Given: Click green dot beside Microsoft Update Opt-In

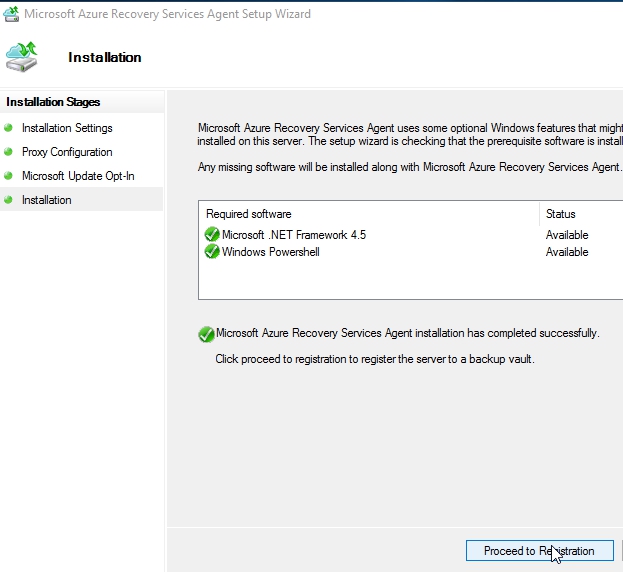Looking at the screenshot, I should coord(8,175).
